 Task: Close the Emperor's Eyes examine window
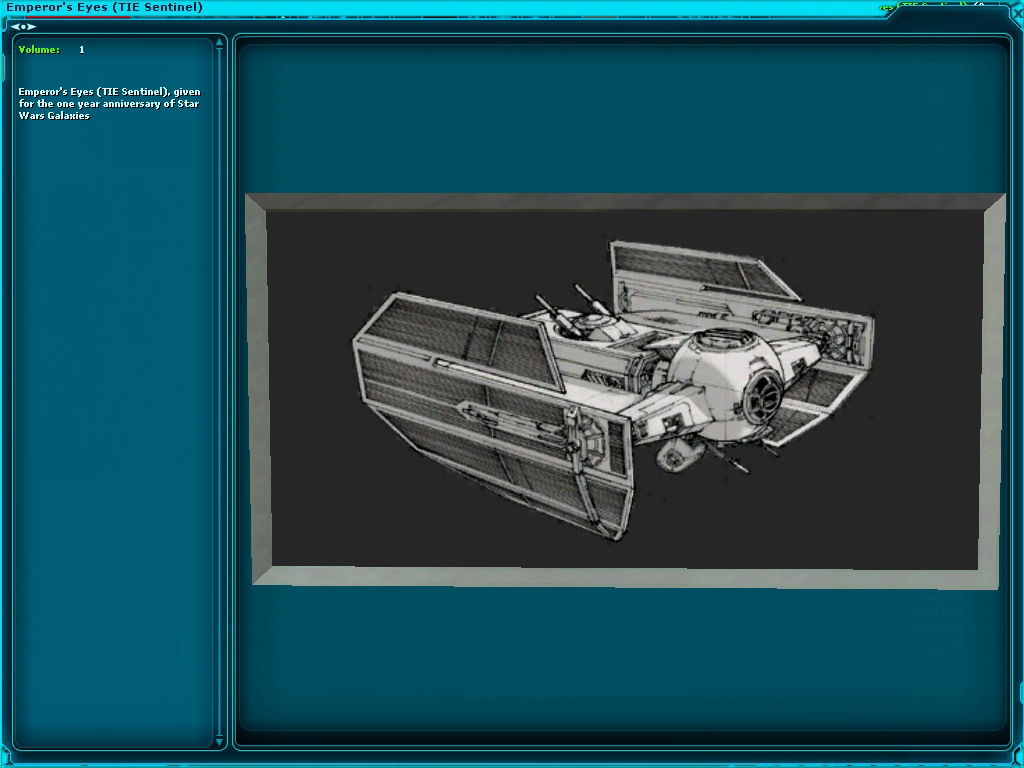1017,11
